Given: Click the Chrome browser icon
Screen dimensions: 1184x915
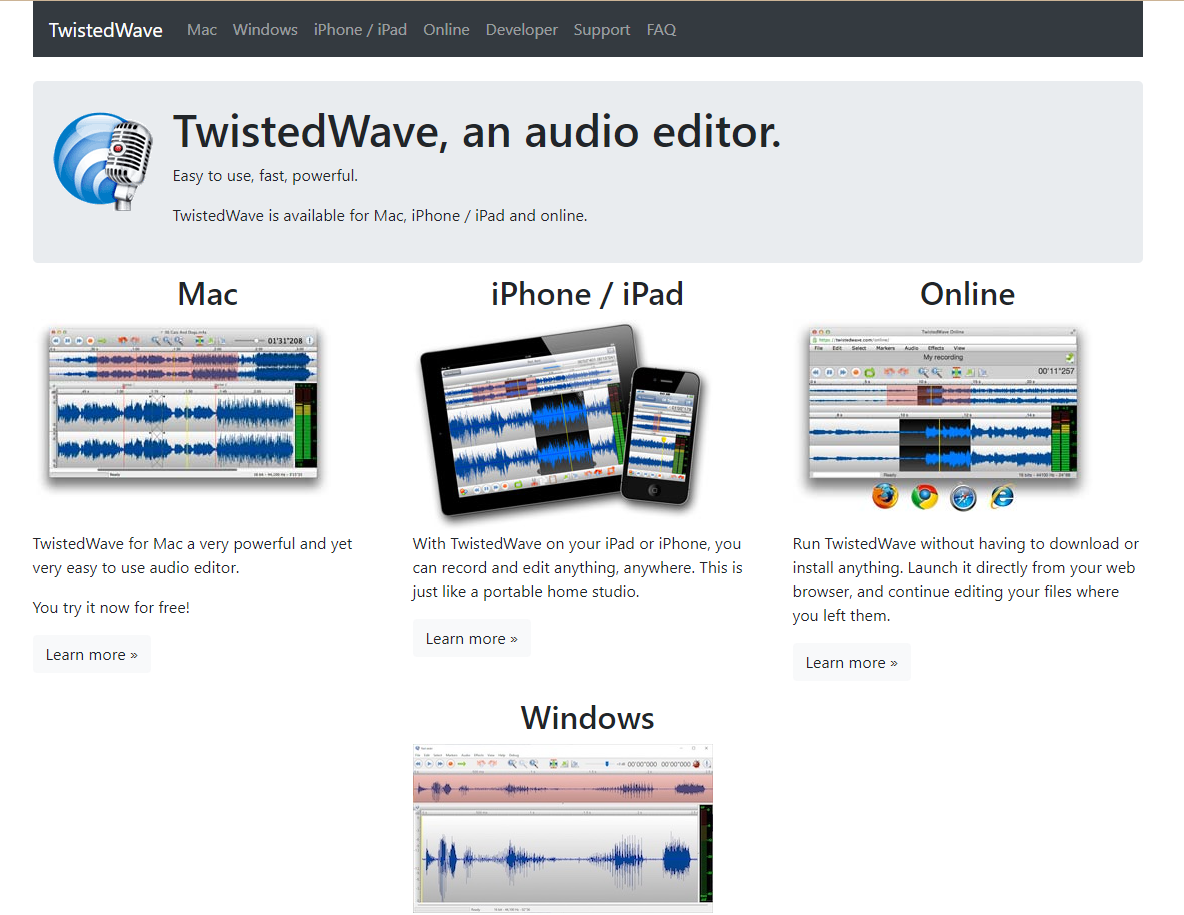Looking at the screenshot, I should [923, 495].
